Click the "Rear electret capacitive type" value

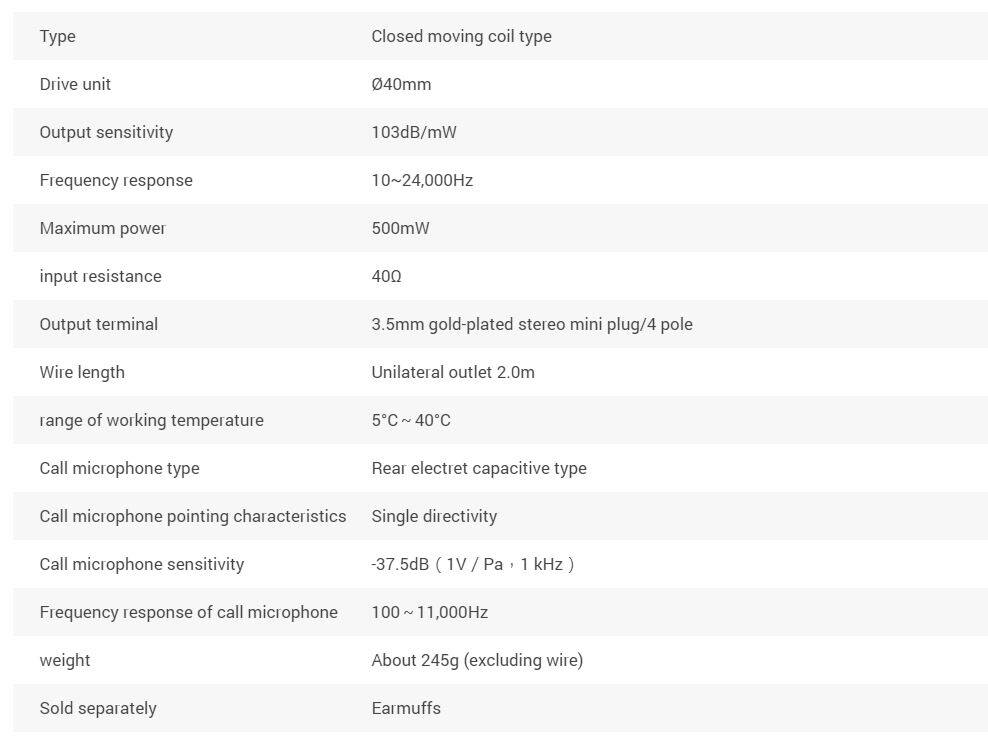479,468
